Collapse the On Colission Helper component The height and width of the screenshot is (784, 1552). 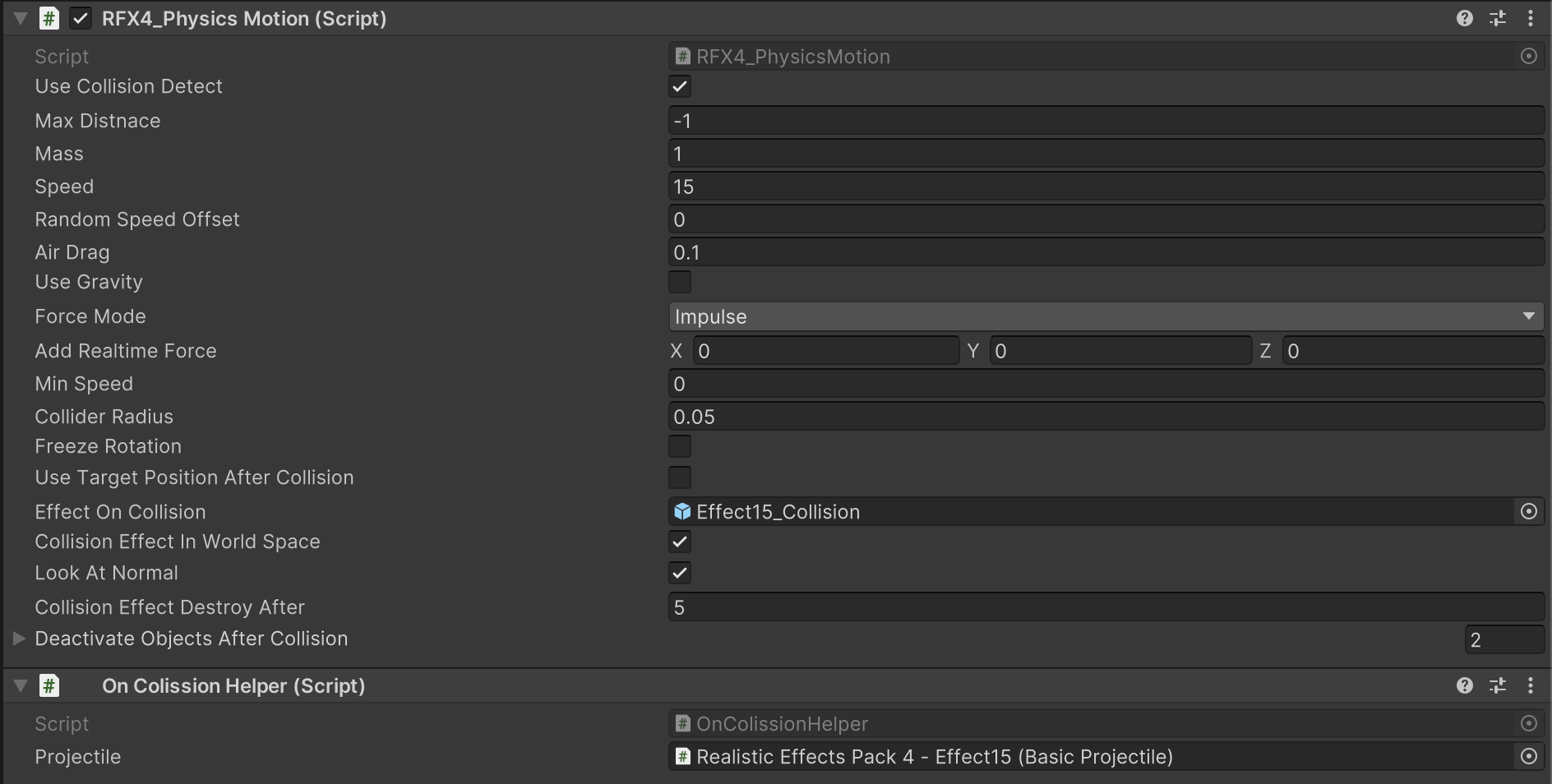(x=21, y=685)
